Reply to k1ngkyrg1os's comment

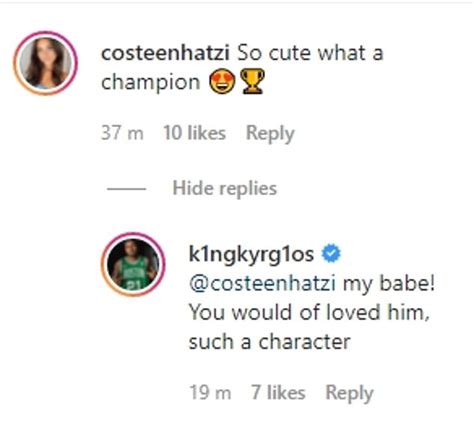point(349,393)
